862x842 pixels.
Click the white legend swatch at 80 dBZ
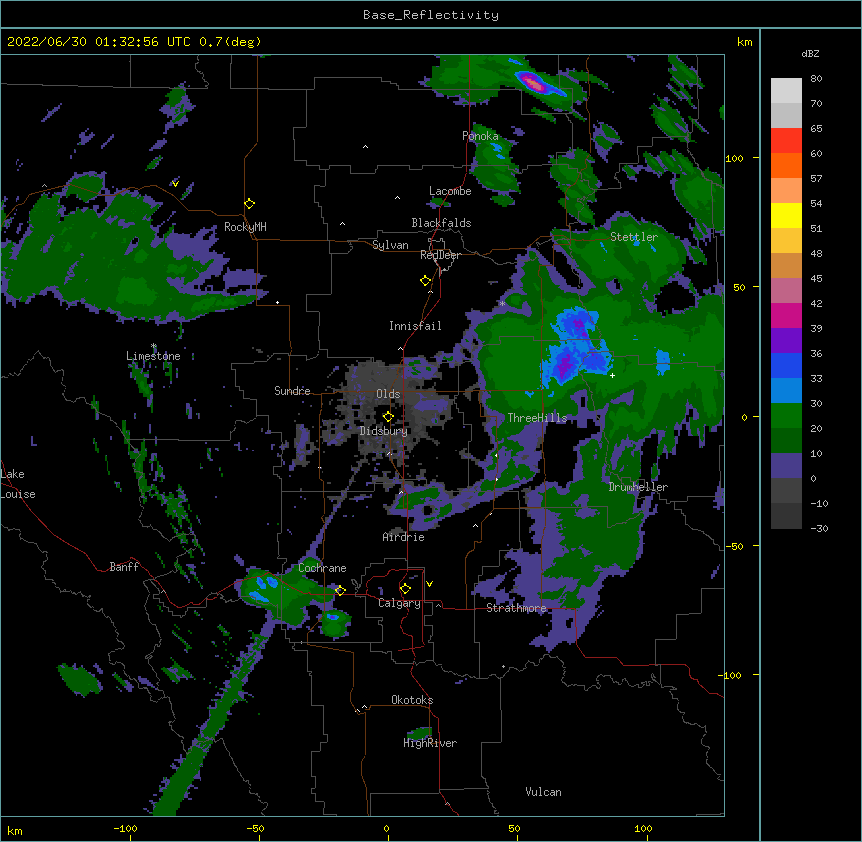pos(786,91)
